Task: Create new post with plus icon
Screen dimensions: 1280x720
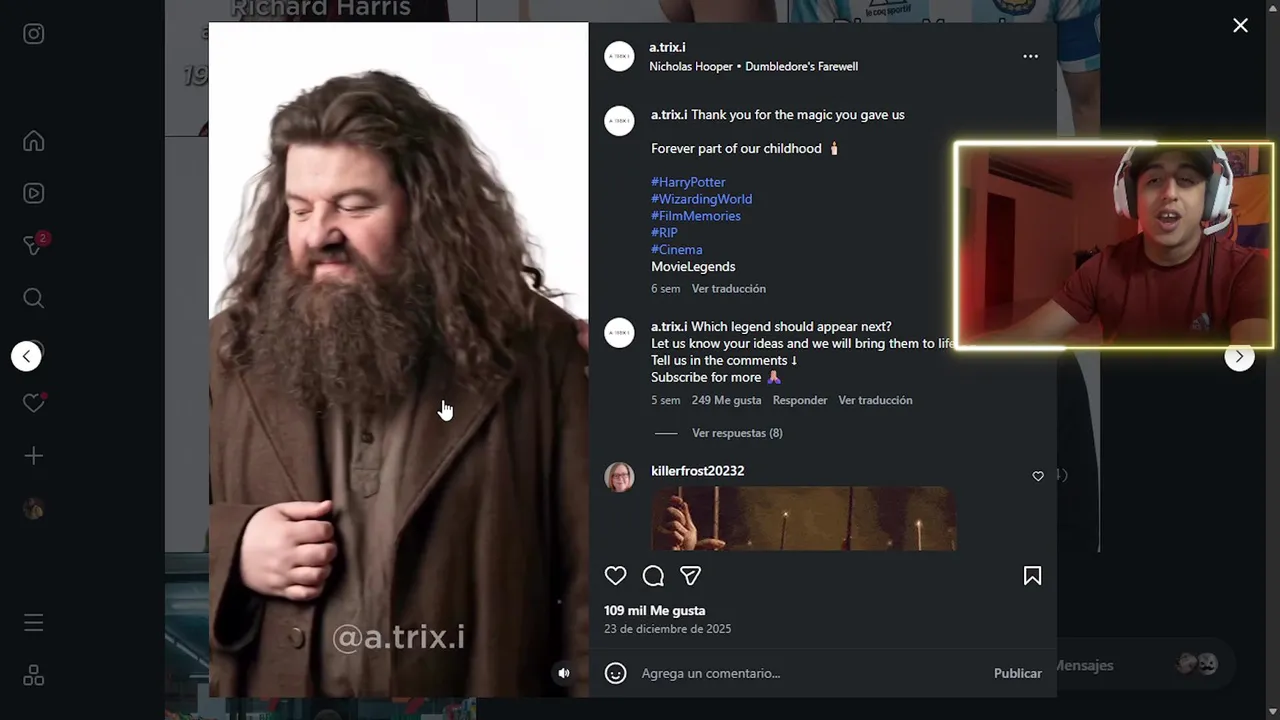Action: coord(33,456)
